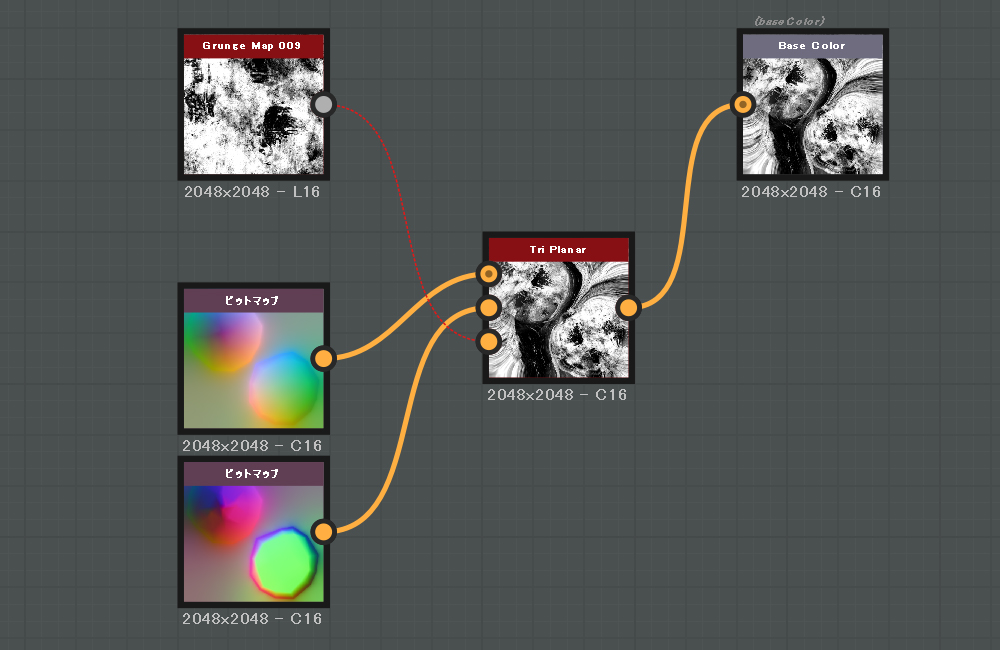Click the Grunge Map 009 gray output connector
The image size is (1000, 650).
coord(323,105)
